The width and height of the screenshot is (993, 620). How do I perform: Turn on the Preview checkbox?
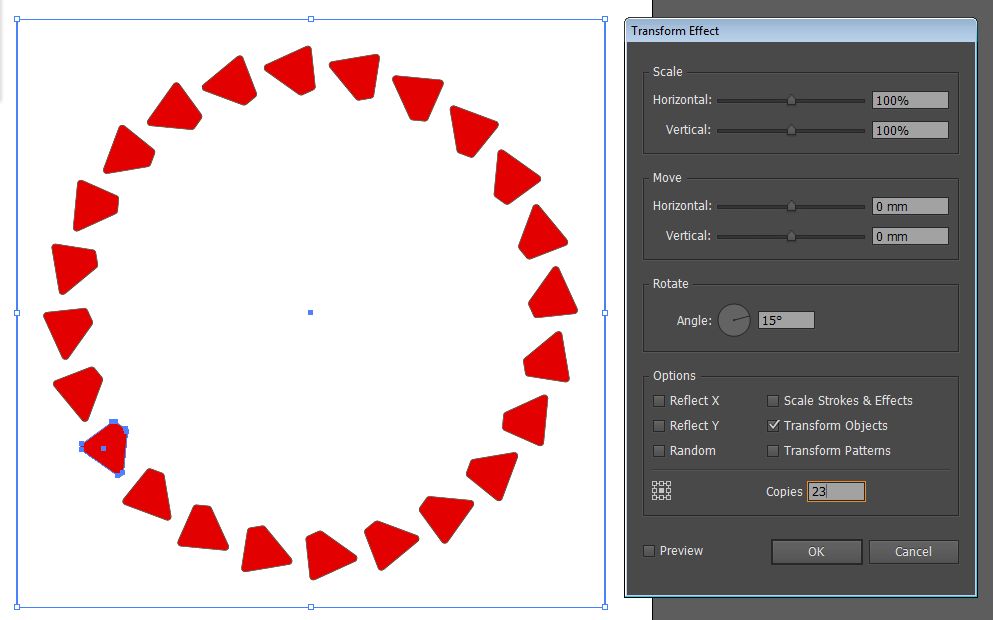[x=648, y=551]
